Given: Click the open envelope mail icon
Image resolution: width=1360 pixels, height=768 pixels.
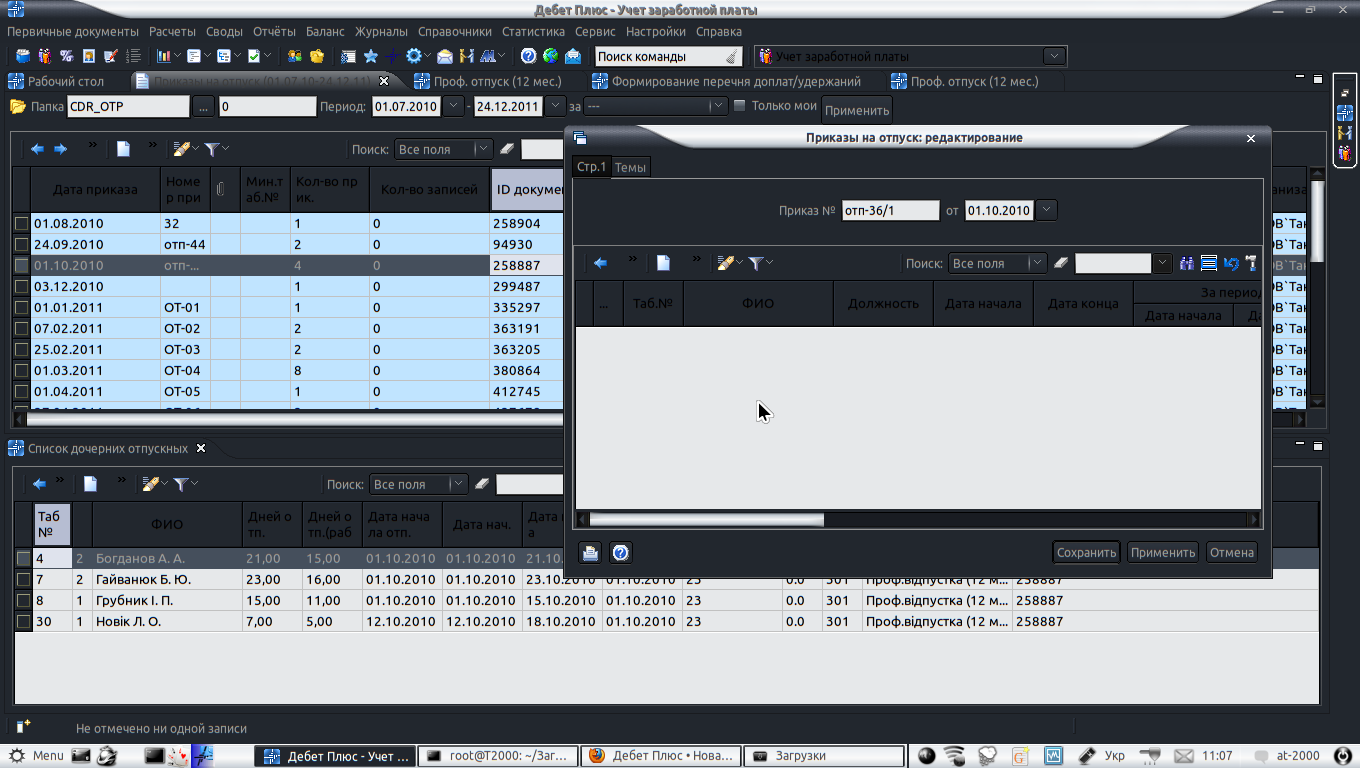Looking at the screenshot, I should click(x=444, y=56).
